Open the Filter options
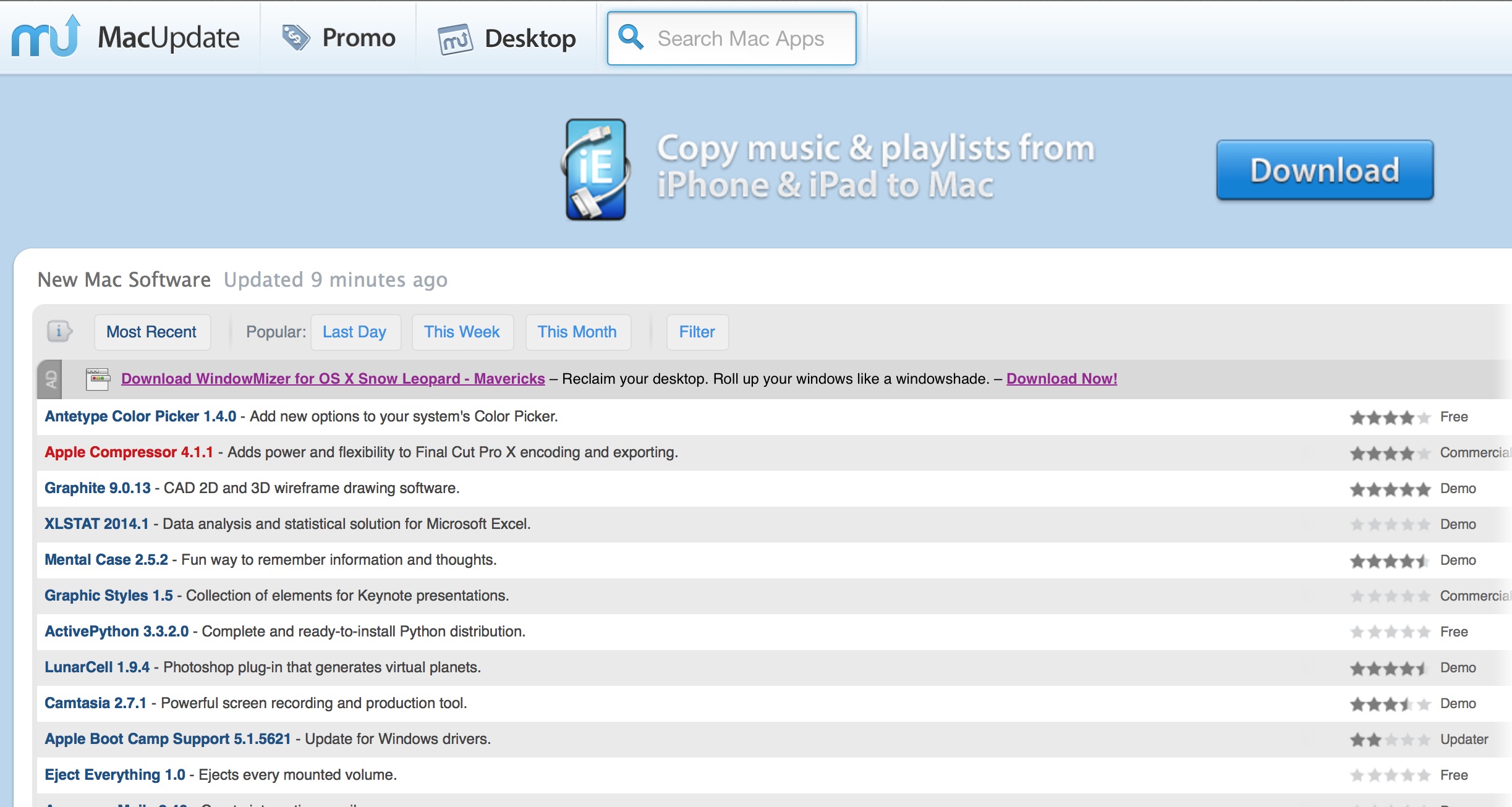 pyautogui.click(x=697, y=332)
